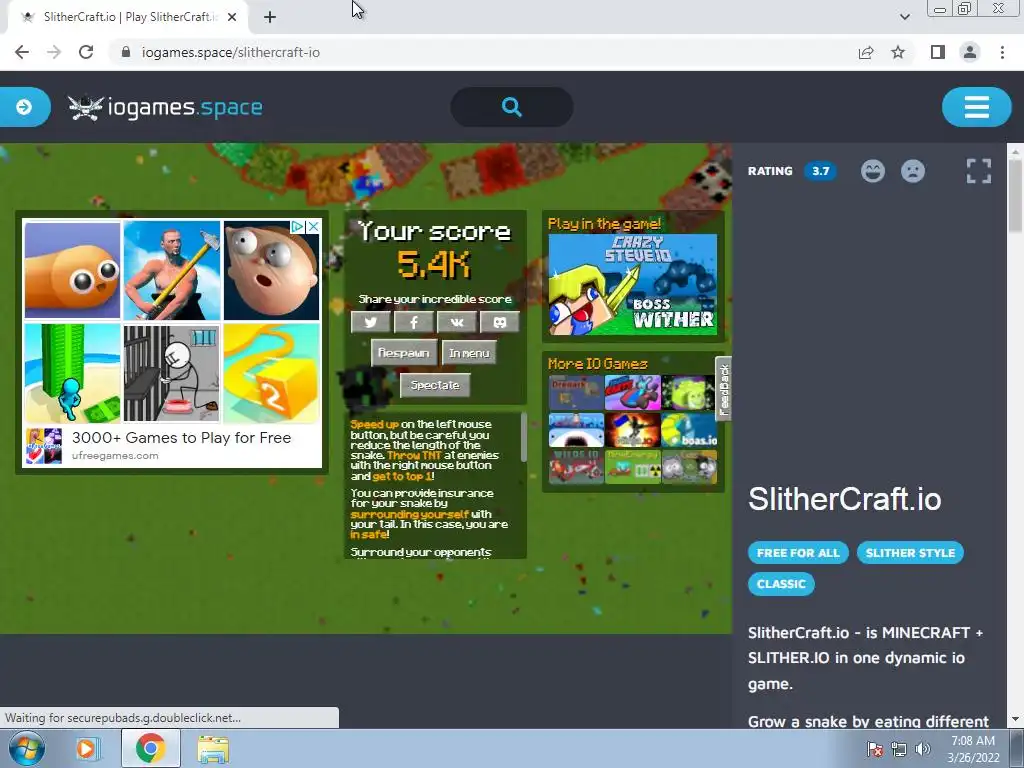
Task: Select the SLITHER STYLE tag
Action: pos(910,552)
